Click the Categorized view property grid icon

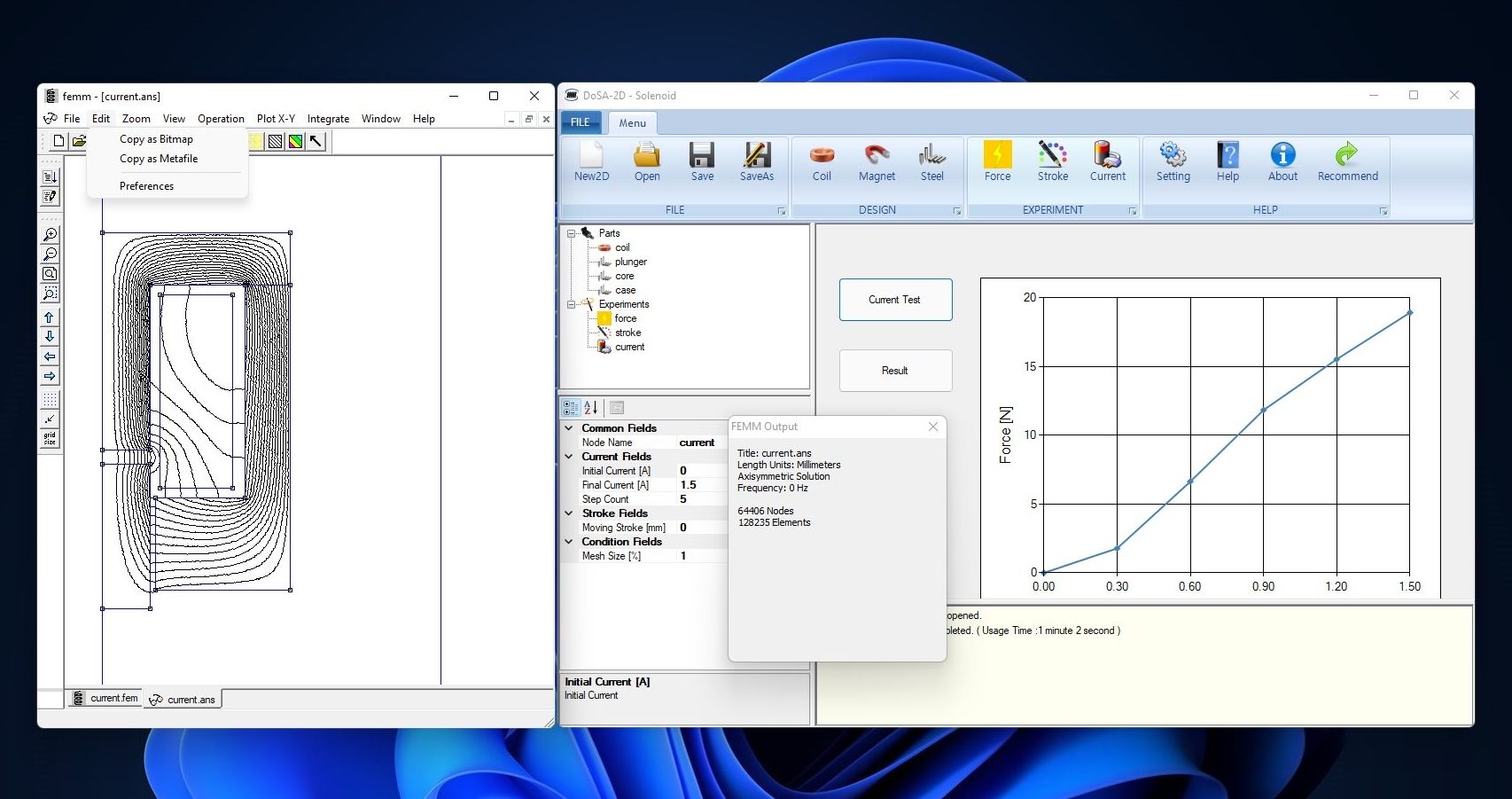point(571,407)
